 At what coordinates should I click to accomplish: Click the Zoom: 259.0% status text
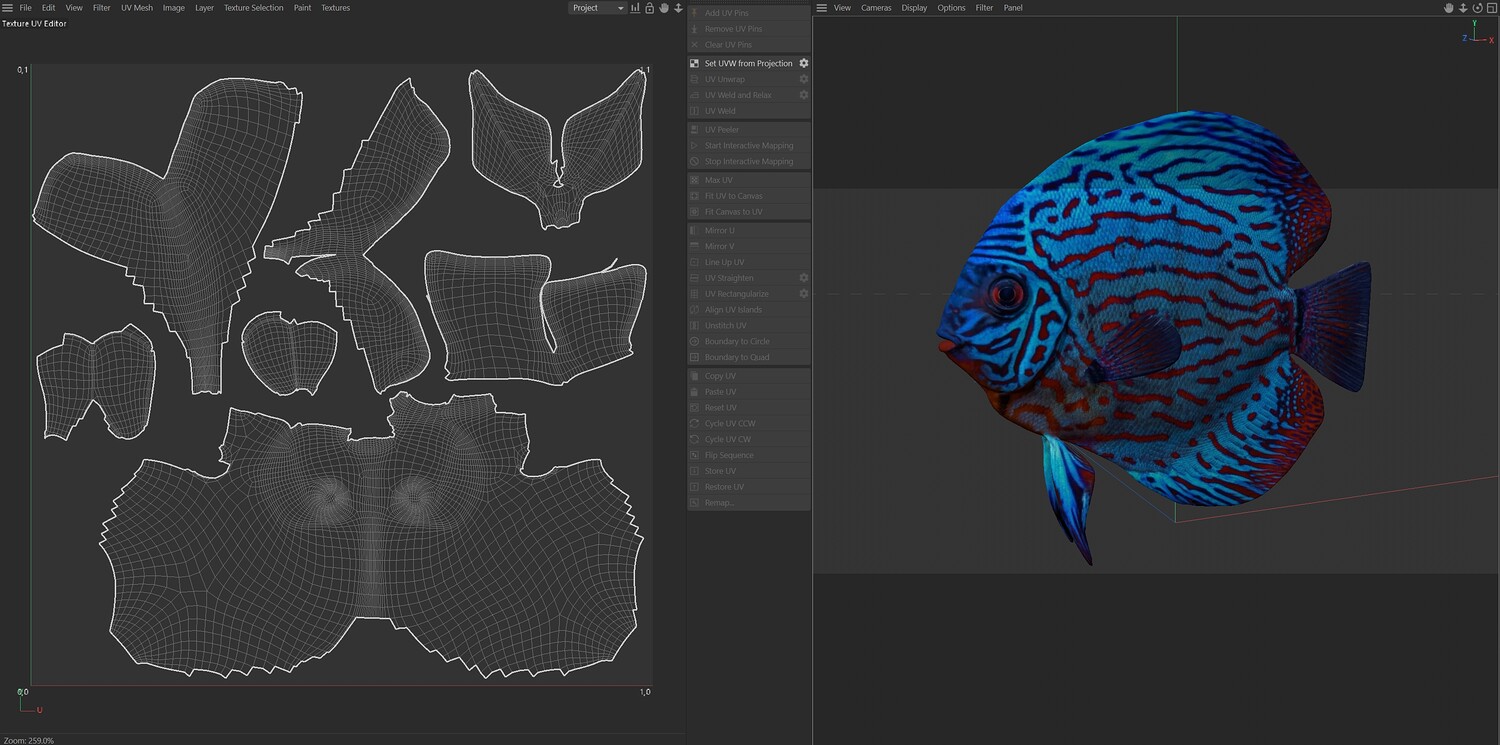(29, 740)
